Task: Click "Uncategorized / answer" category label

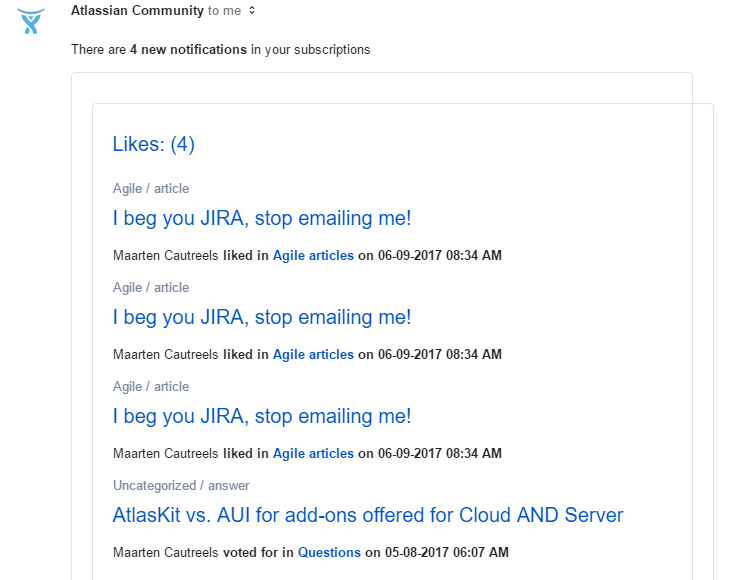Action: pyautogui.click(x=181, y=486)
